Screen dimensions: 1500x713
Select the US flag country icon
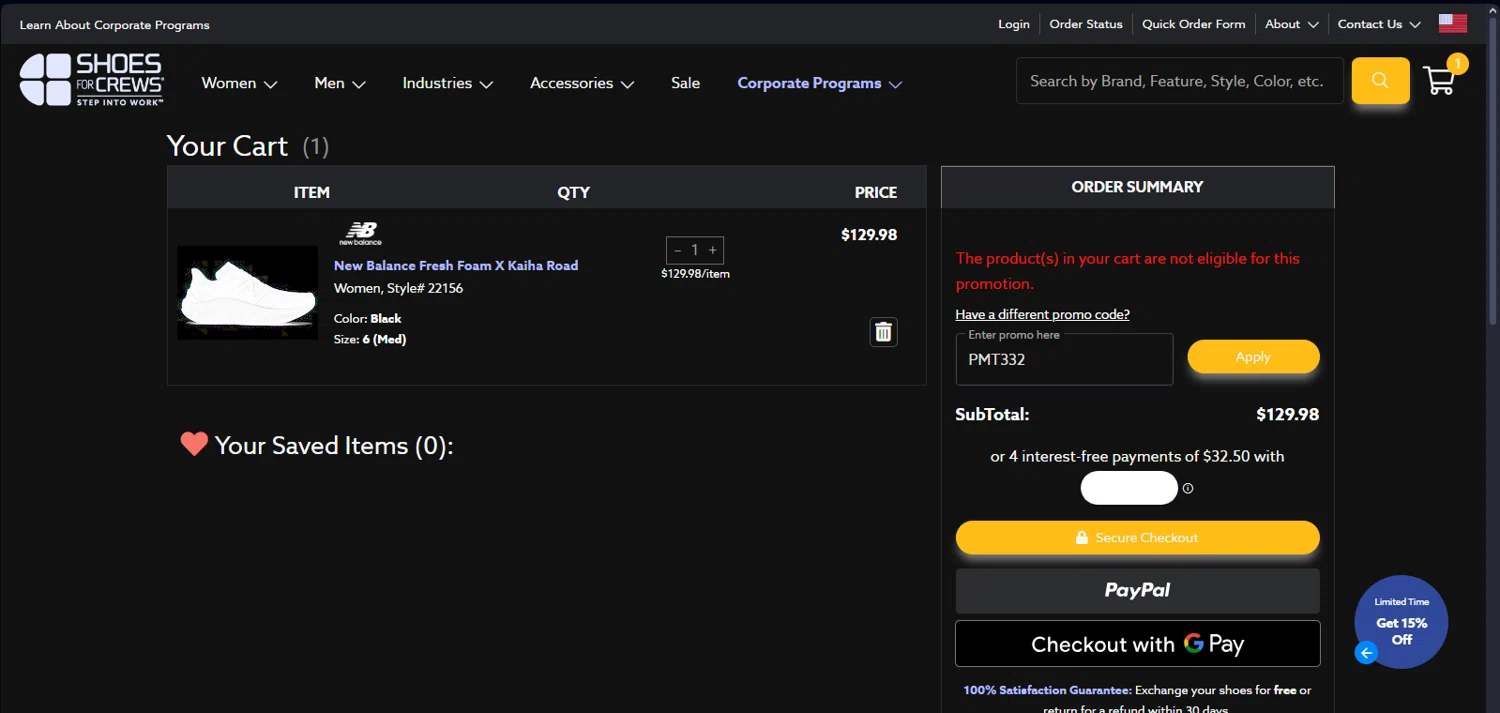click(1453, 23)
